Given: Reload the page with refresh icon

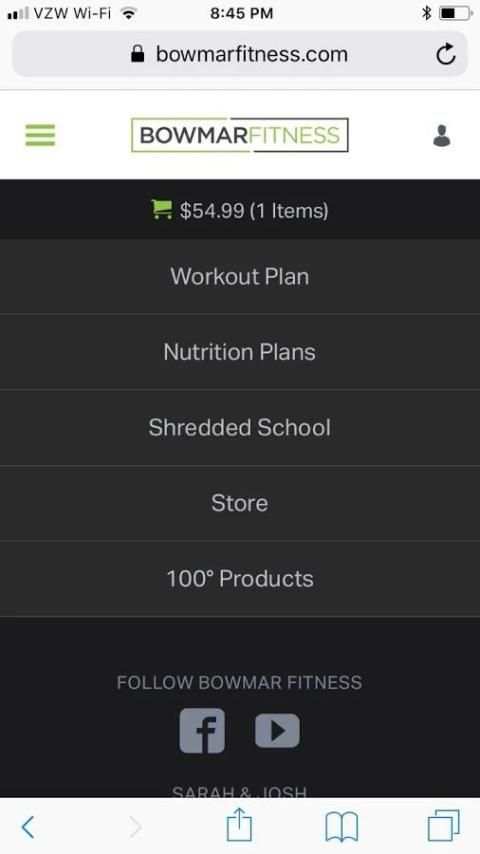Looking at the screenshot, I should click(x=446, y=54).
